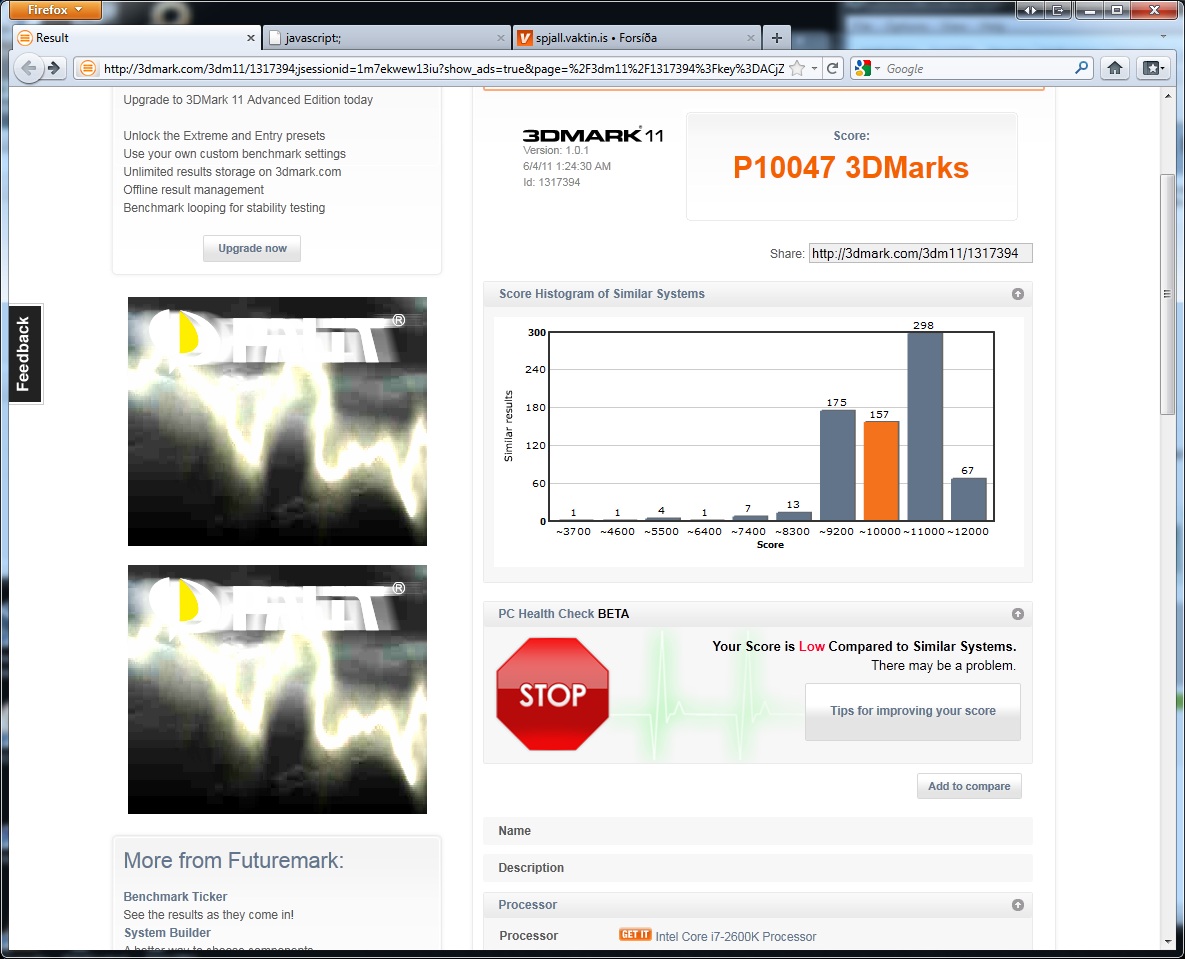Click the Bookmarks toolbar icon
Screen dimensions: 1185x959
[x=1152, y=68]
